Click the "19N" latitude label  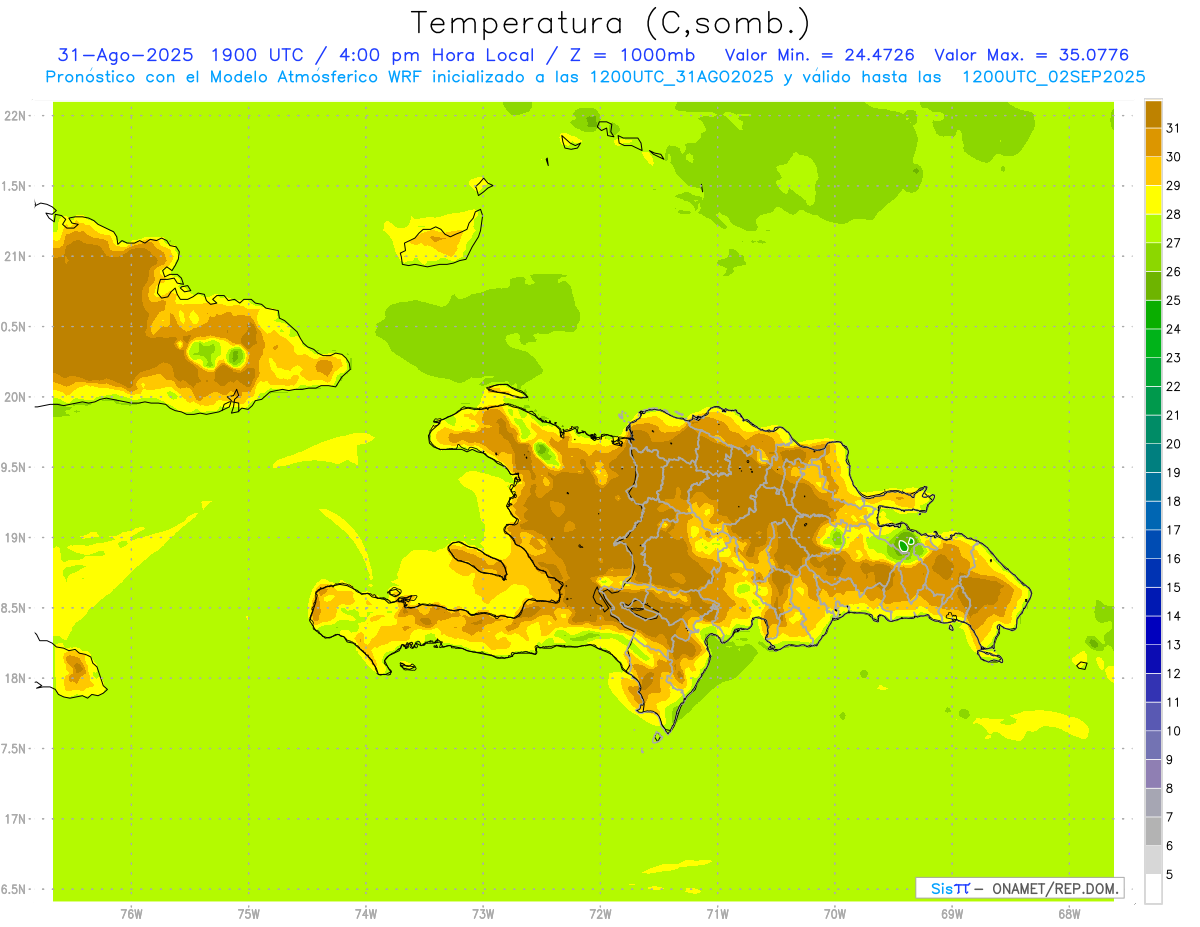click(x=14, y=538)
